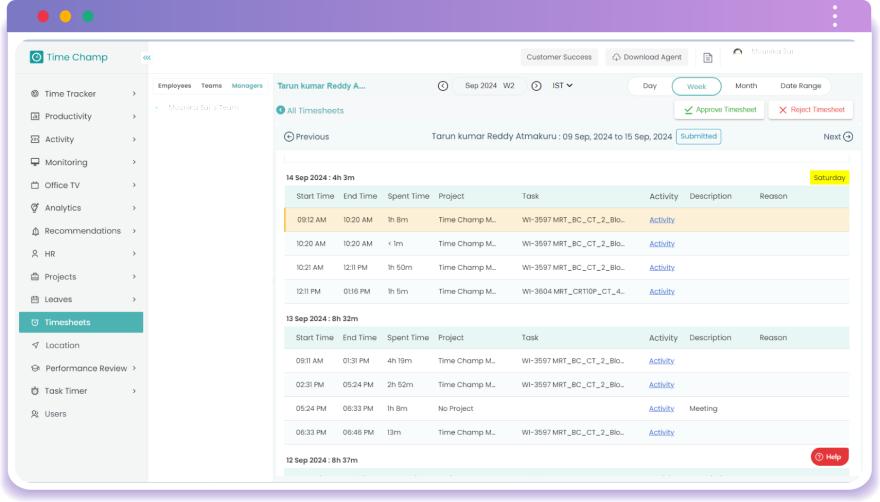Open Task Timer menu item
880x502 pixels.
tap(66, 391)
